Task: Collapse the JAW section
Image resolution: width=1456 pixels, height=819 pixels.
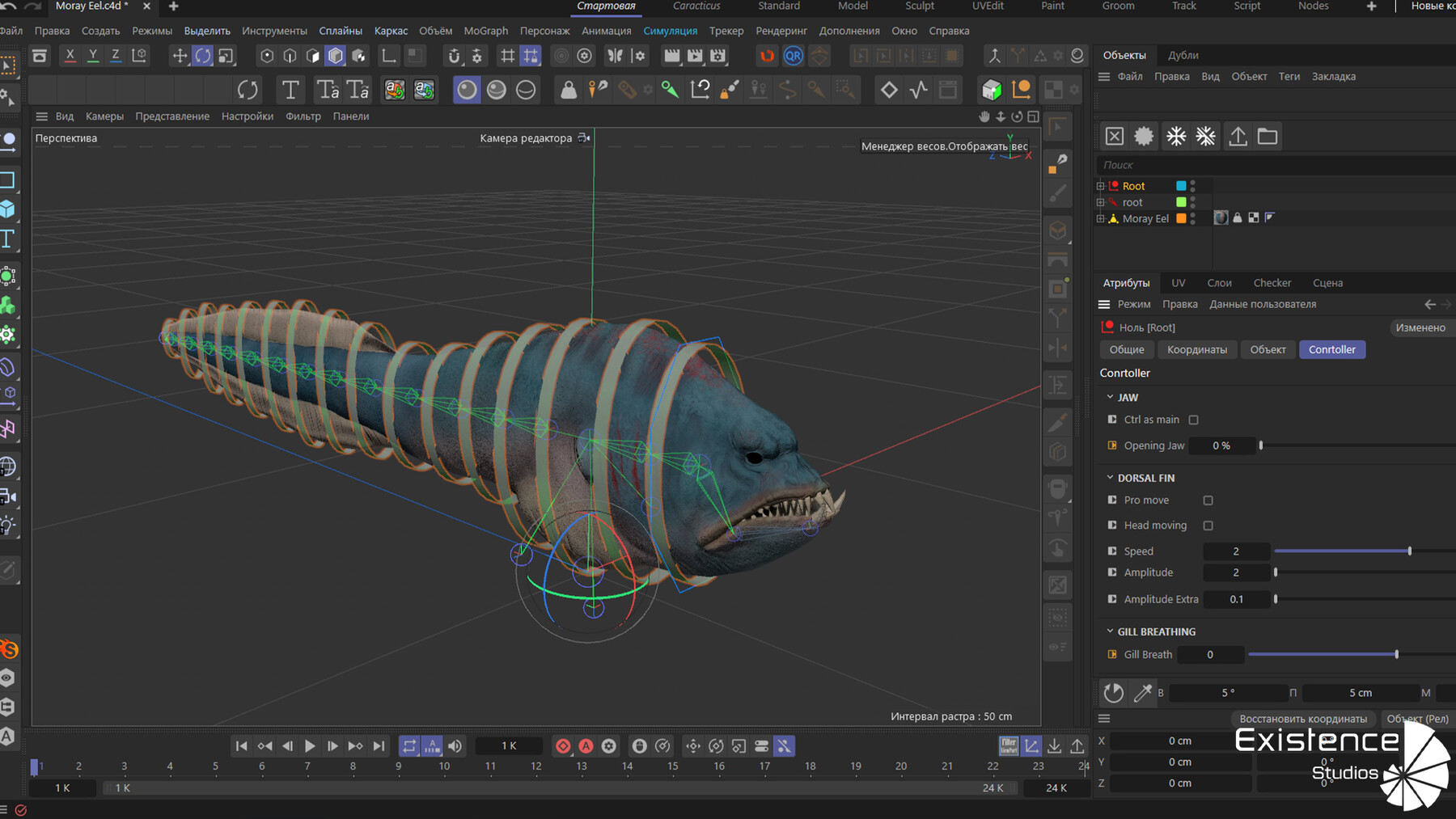Action: (x=1111, y=397)
